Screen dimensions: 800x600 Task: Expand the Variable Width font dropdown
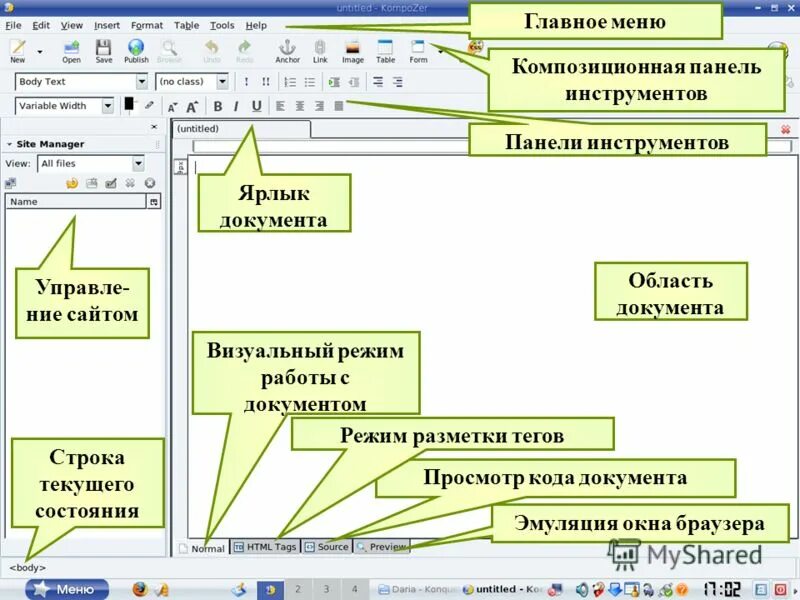pos(108,106)
